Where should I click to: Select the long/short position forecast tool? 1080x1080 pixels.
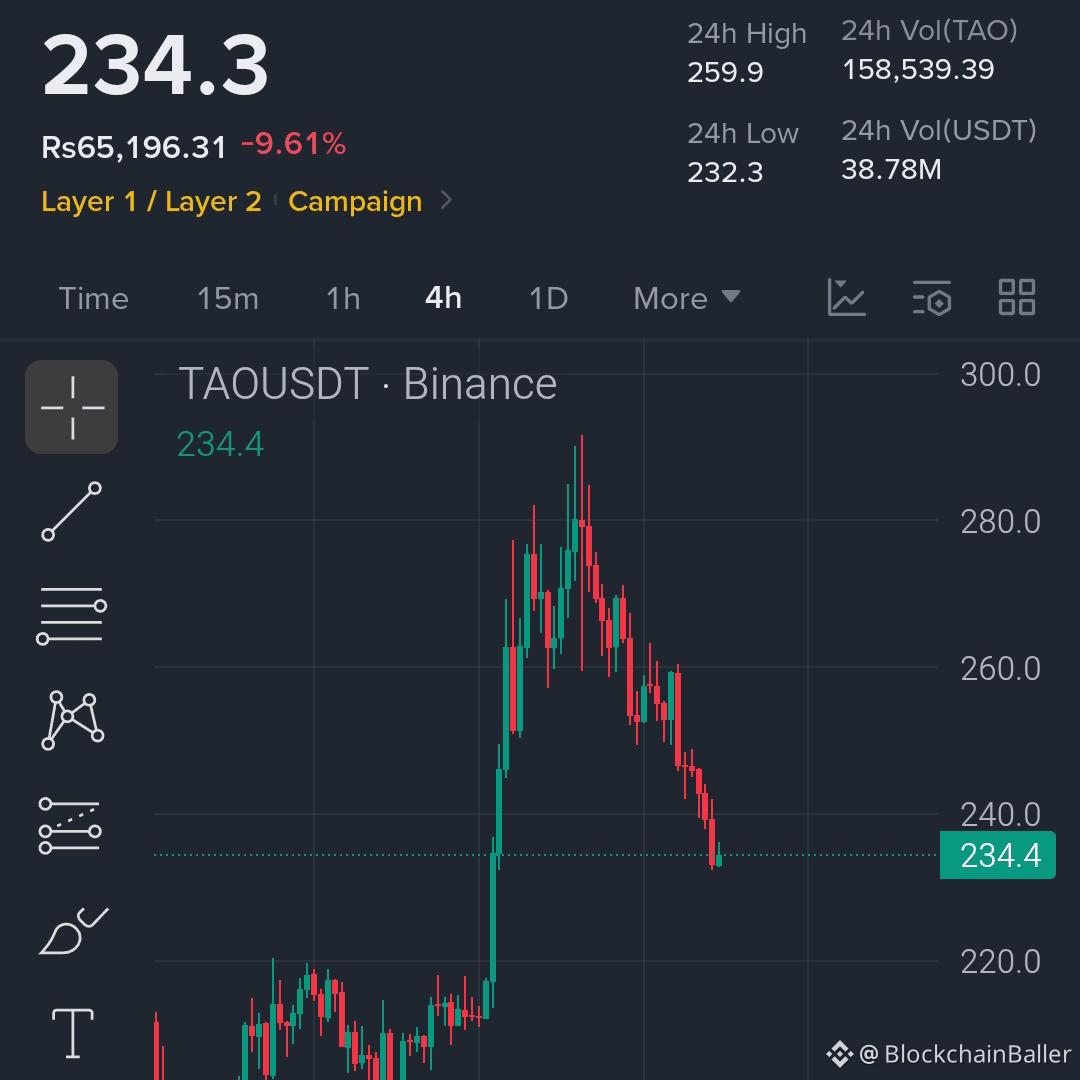point(70,825)
